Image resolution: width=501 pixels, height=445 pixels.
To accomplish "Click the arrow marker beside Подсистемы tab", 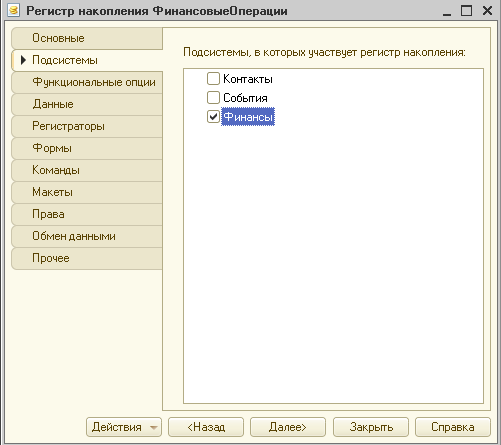I will [23, 60].
